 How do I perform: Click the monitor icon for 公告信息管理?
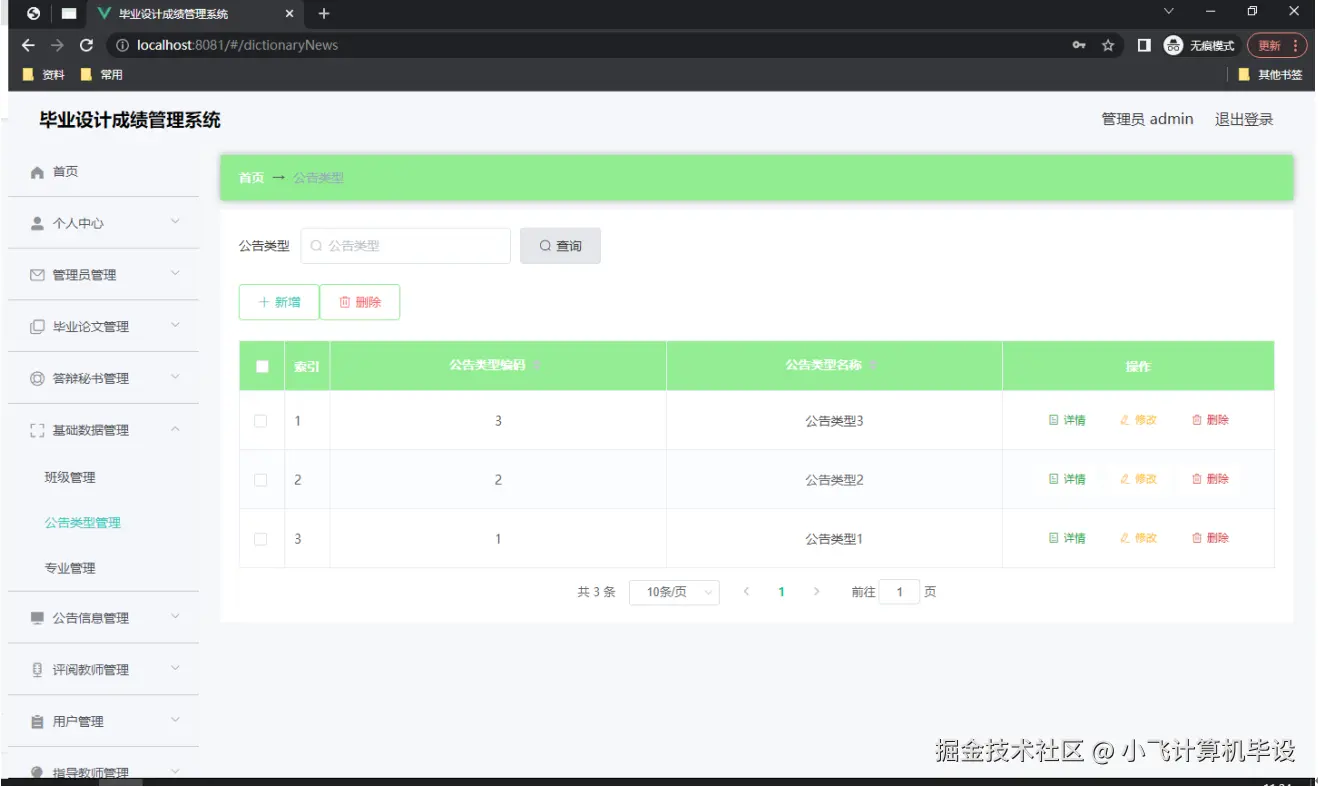37,618
